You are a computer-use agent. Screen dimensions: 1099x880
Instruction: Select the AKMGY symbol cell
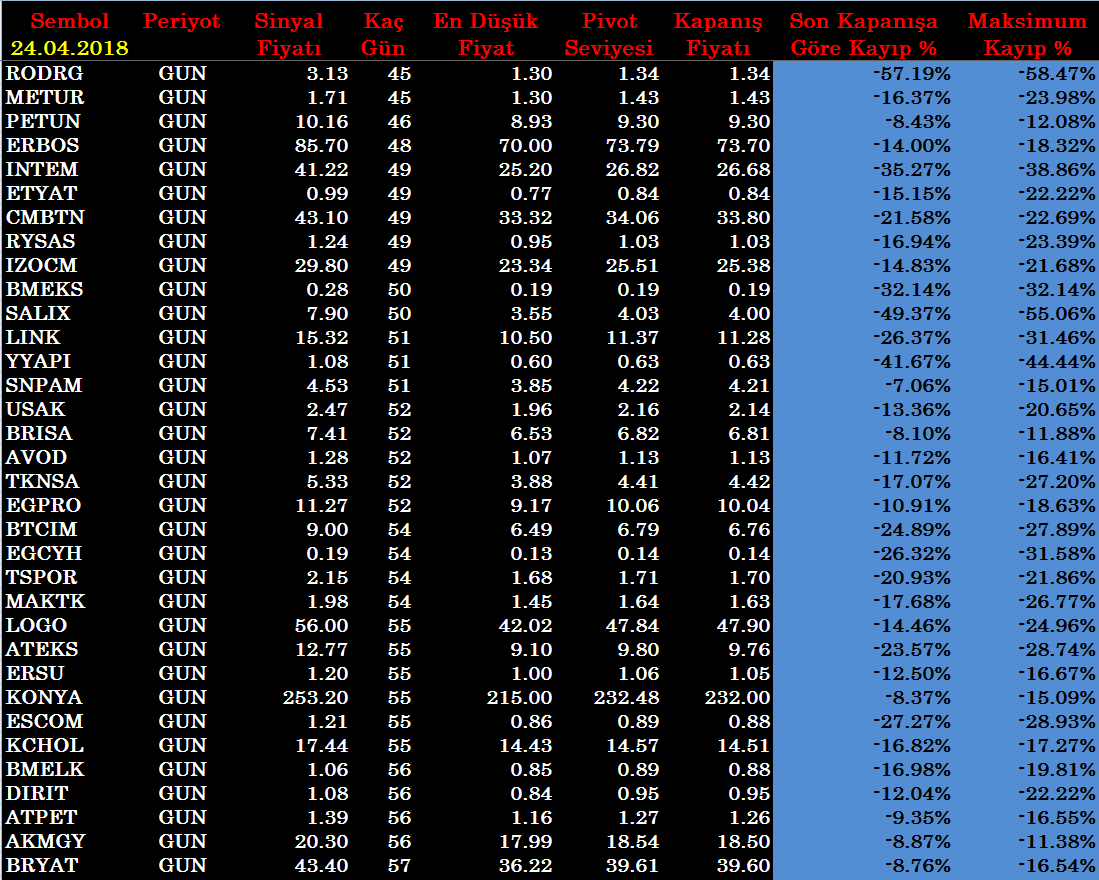46,841
